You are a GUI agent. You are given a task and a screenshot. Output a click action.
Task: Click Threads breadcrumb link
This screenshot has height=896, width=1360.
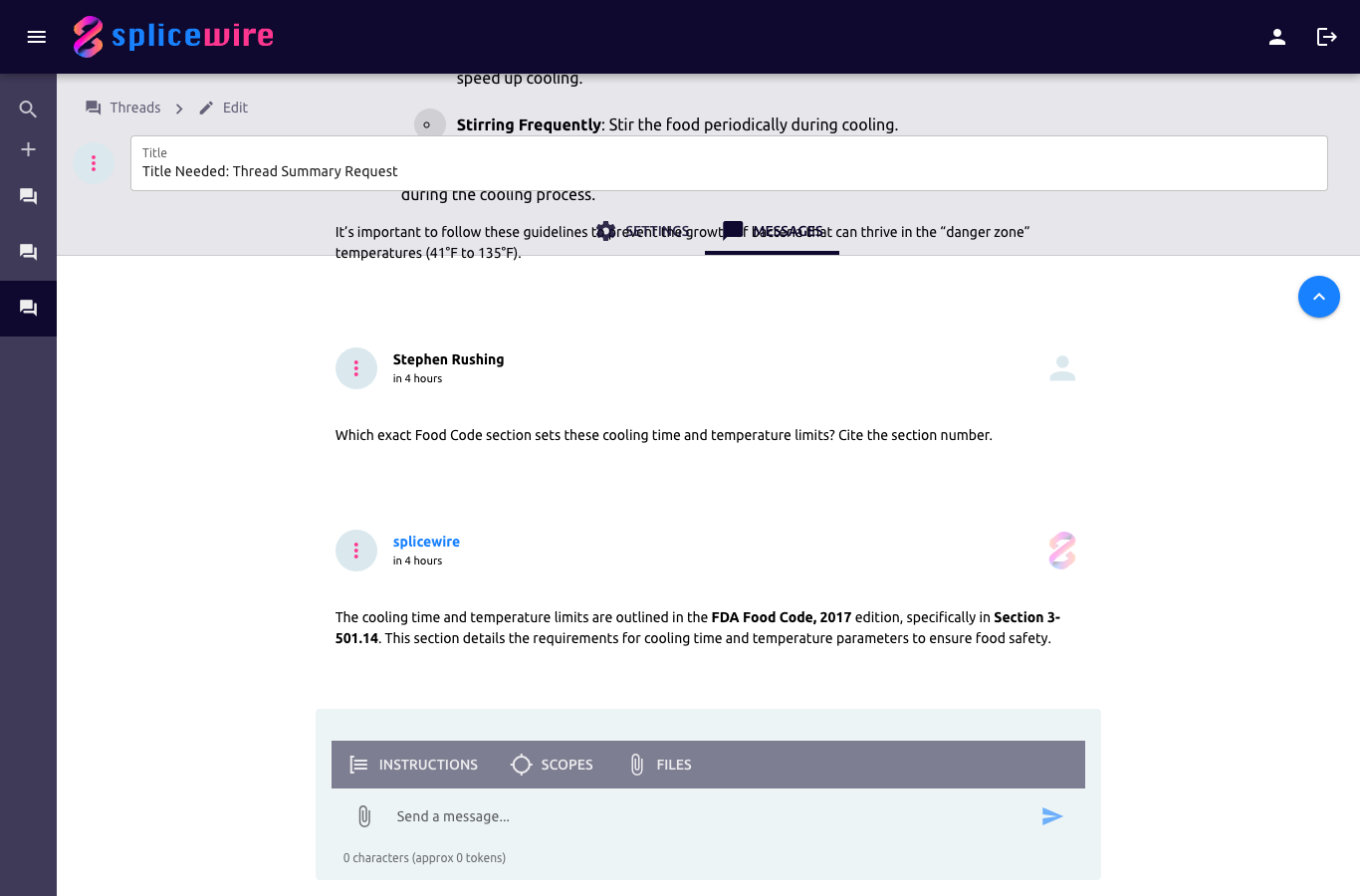123,108
